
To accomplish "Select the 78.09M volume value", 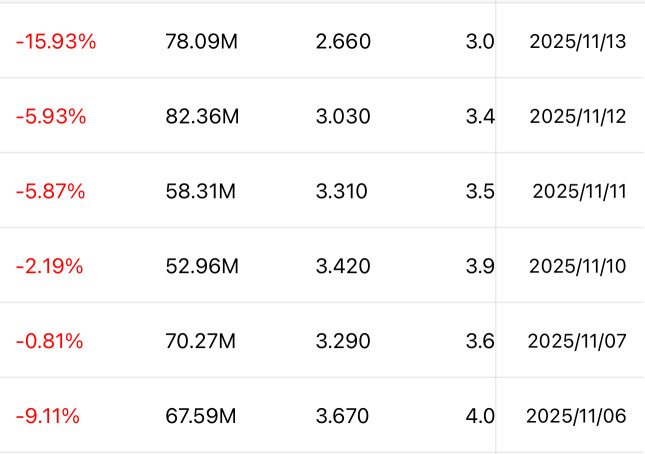I will click(202, 42).
